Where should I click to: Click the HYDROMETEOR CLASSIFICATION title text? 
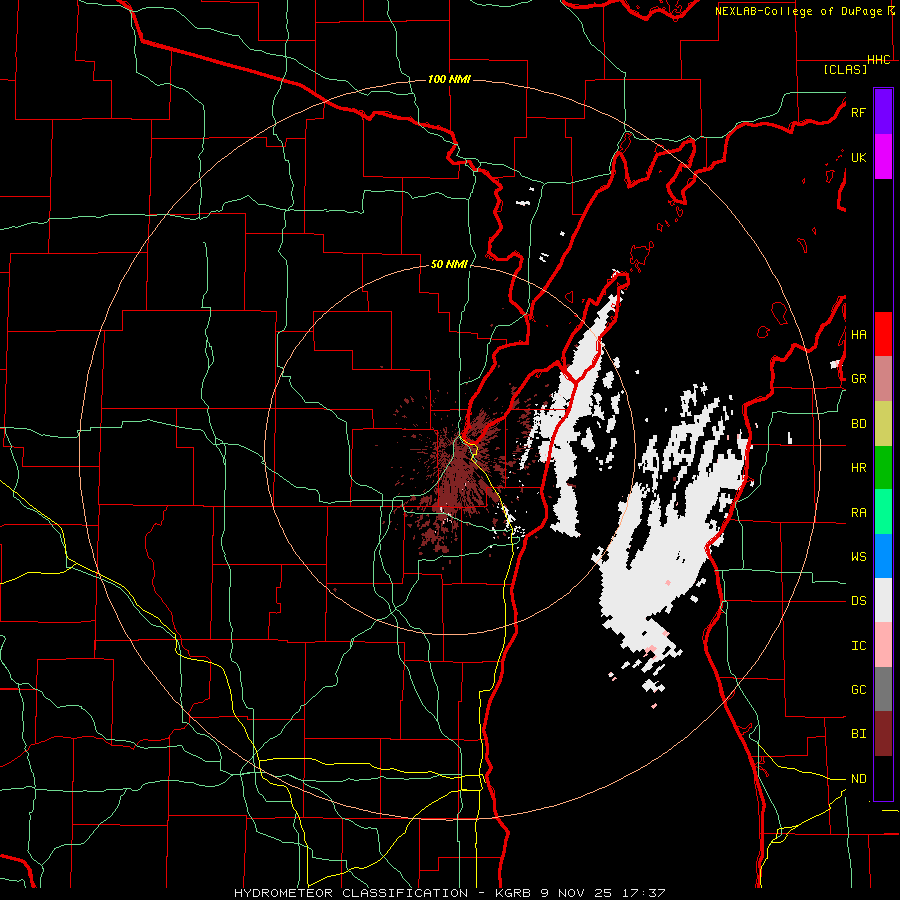click(351, 893)
